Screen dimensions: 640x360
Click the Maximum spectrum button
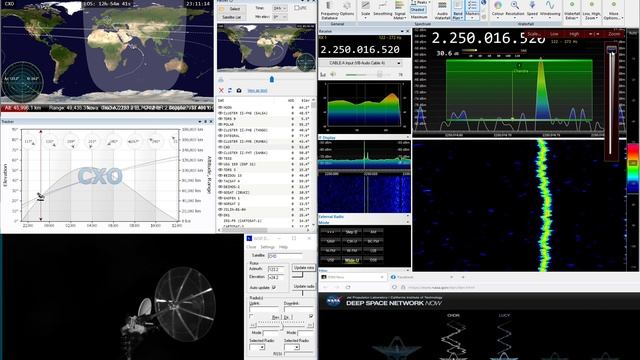click(419, 17)
